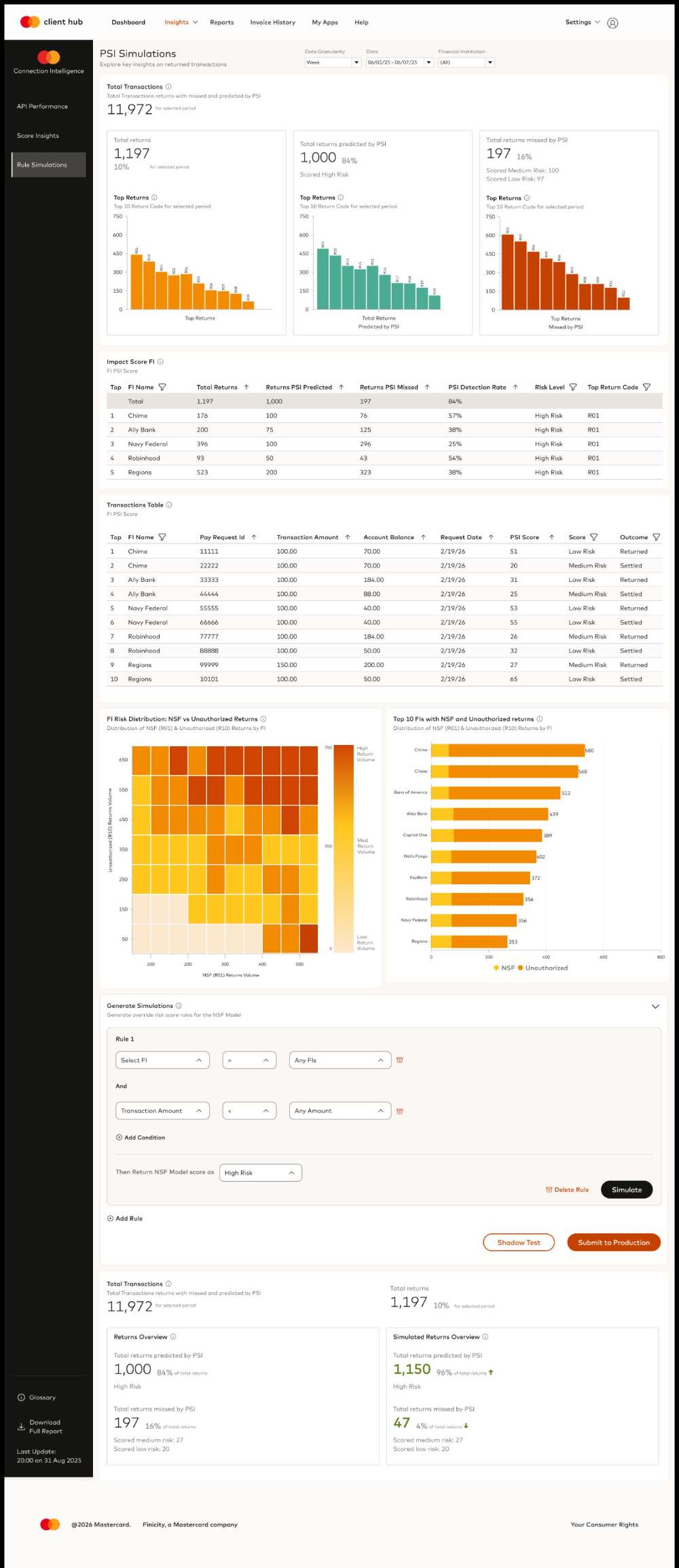Click the Unauthorized legend swatch

(520, 968)
